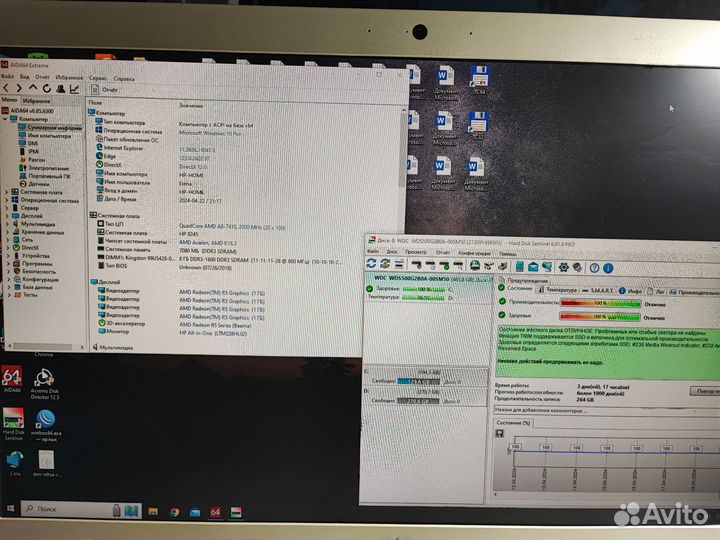The image size is (720, 540).
Task: Open the winbox64.exe desktop shortcut
Action: (x=46, y=425)
